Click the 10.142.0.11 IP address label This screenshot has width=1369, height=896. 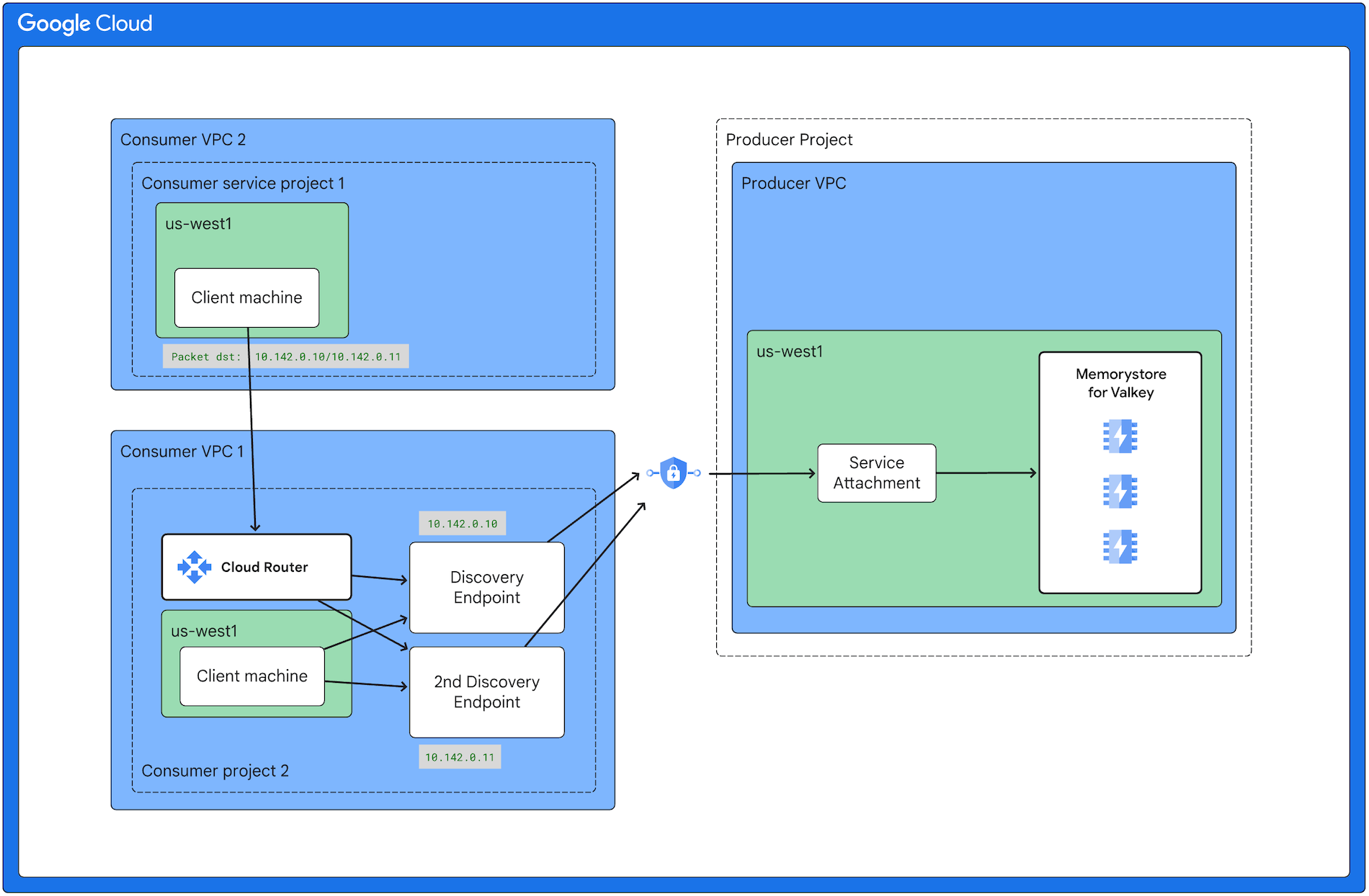point(460,757)
